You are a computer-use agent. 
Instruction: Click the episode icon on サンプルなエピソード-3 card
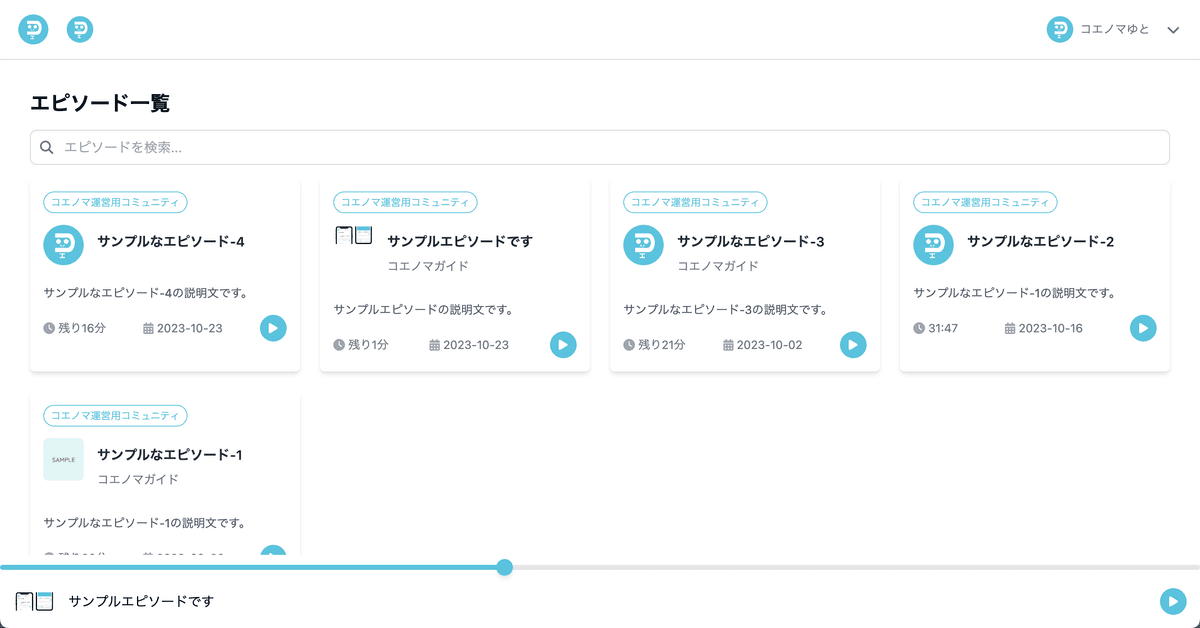click(643, 244)
